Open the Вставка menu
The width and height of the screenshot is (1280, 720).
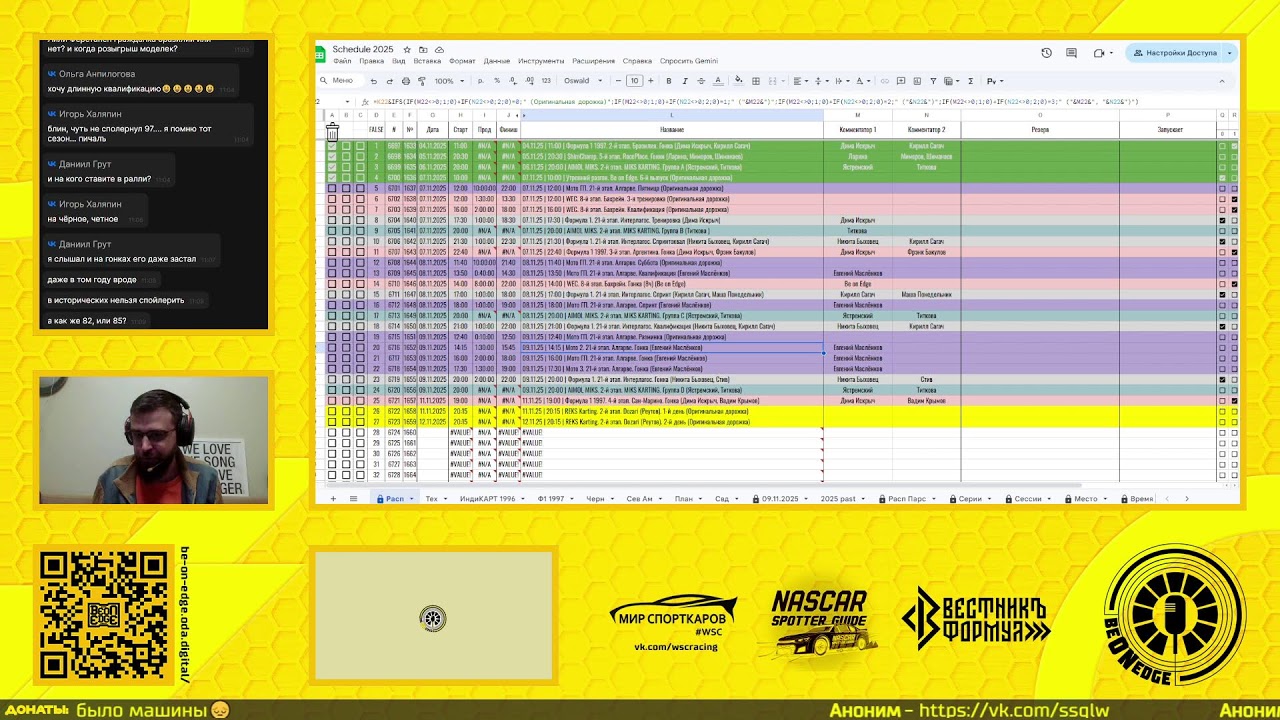427,61
